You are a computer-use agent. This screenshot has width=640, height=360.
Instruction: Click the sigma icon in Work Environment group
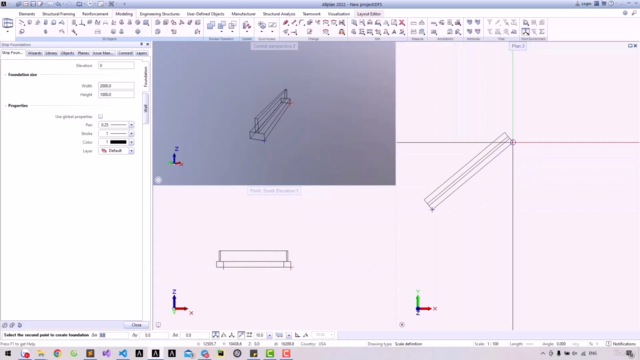542,31
